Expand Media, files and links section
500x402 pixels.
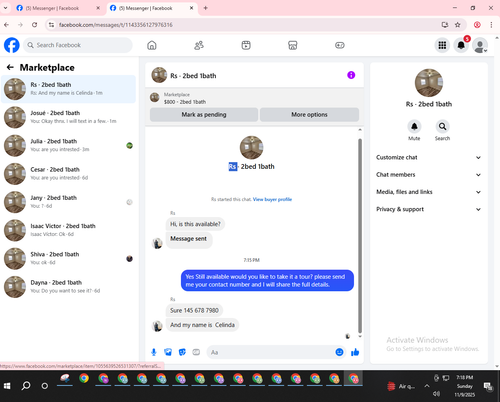point(429,192)
